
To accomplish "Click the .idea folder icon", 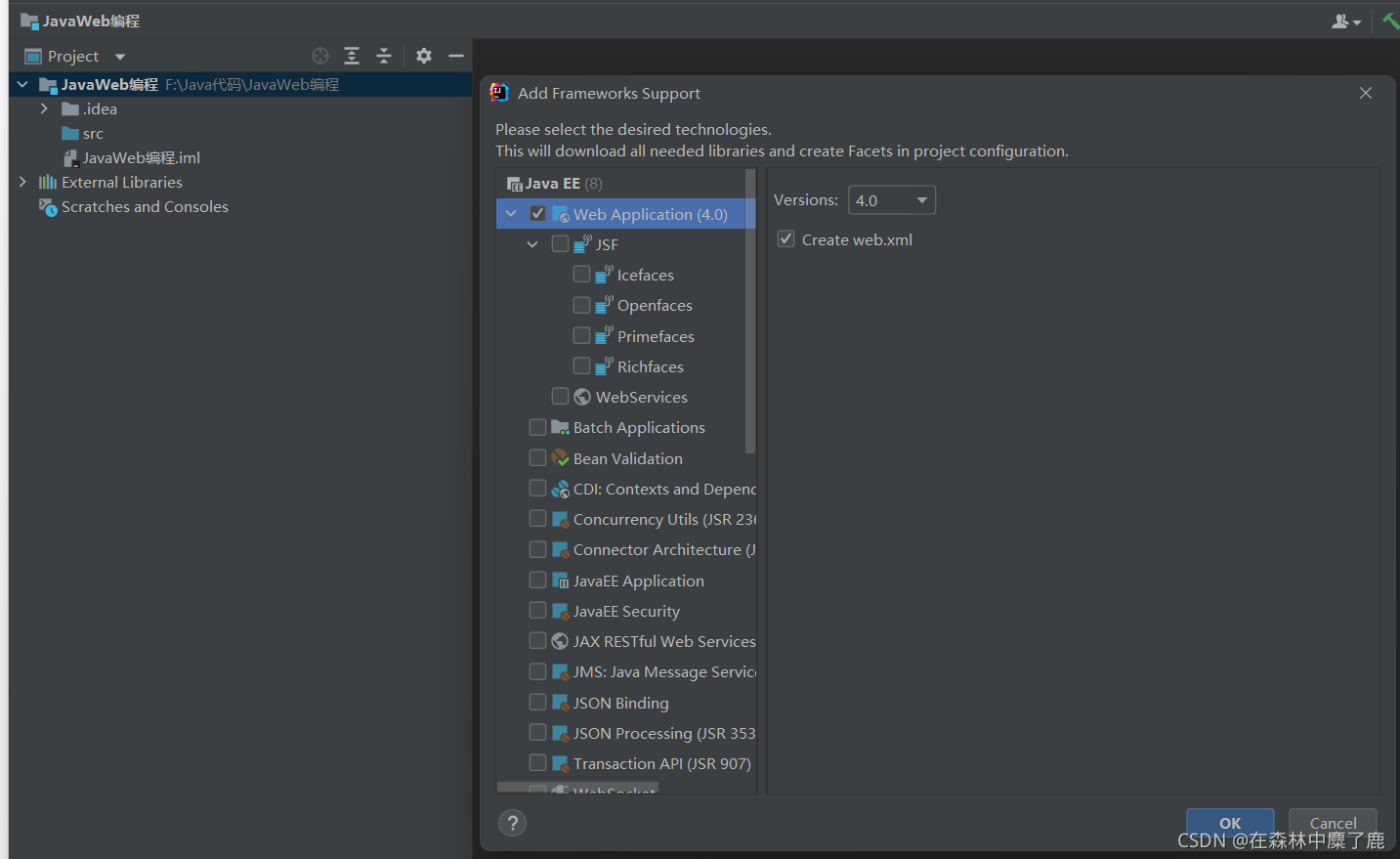I will 70,108.
